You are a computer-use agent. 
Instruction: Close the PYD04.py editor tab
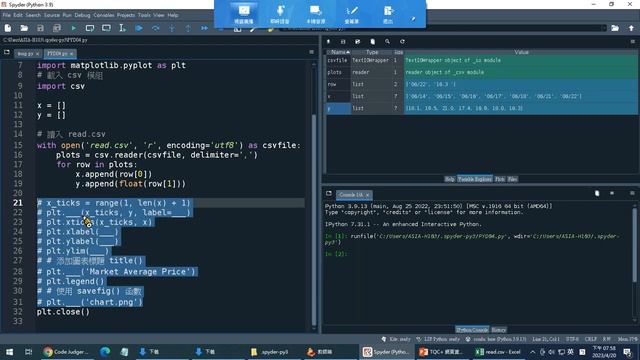(71, 54)
